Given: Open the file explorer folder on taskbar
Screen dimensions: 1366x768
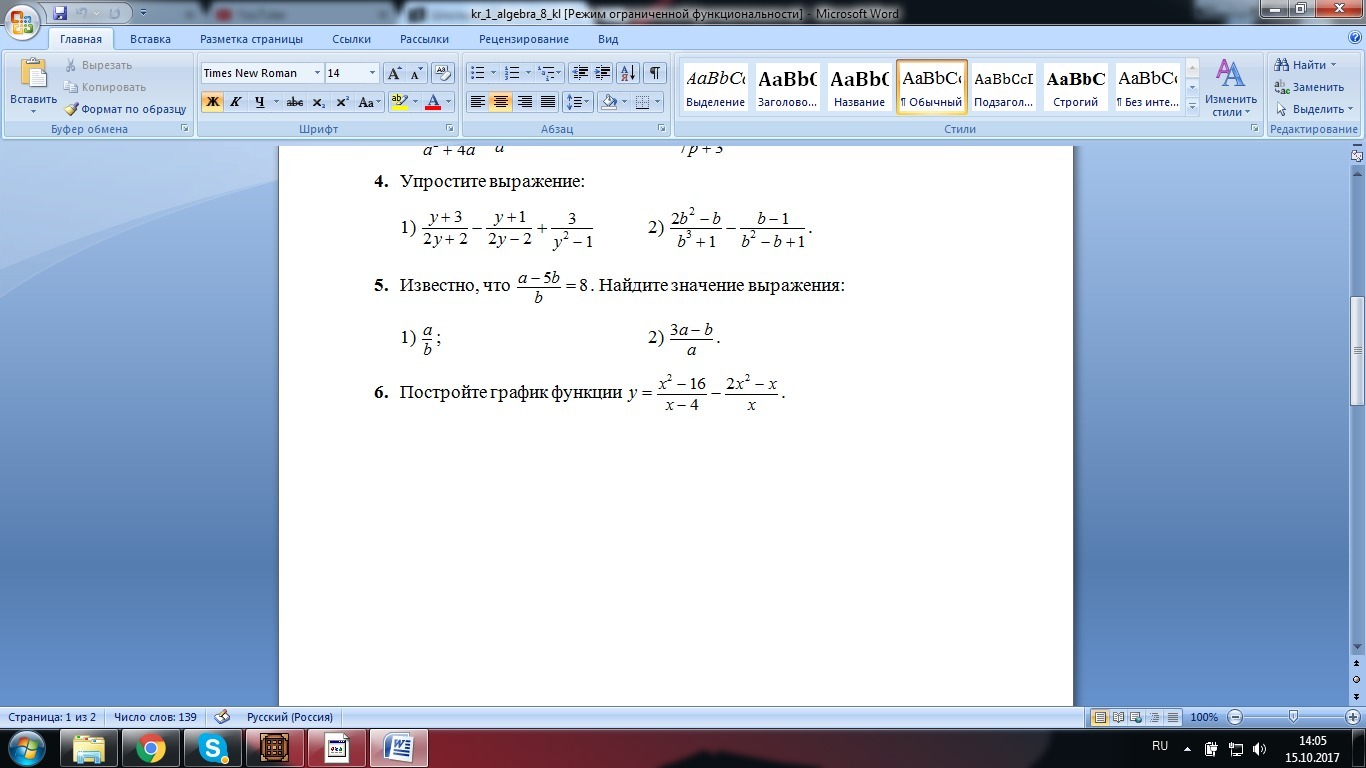Looking at the screenshot, I should (x=90, y=748).
